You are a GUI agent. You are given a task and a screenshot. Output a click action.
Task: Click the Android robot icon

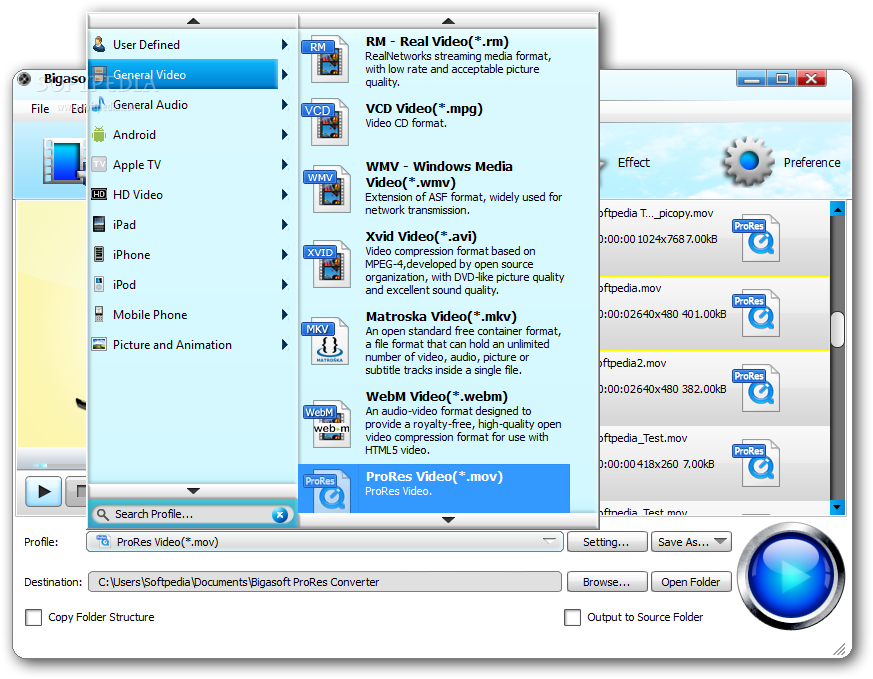tap(99, 134)
